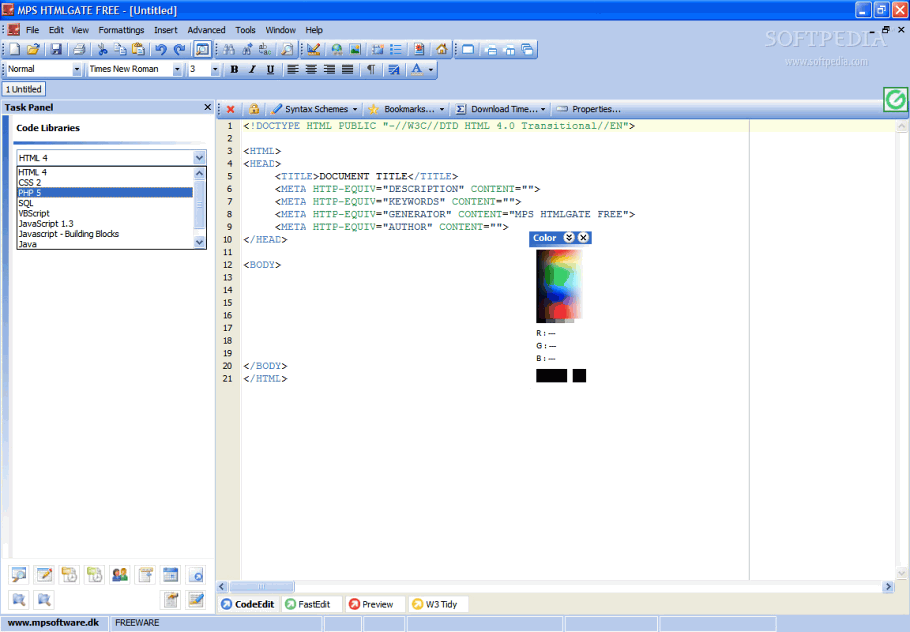Toggle underline formatting

point(270,69)
